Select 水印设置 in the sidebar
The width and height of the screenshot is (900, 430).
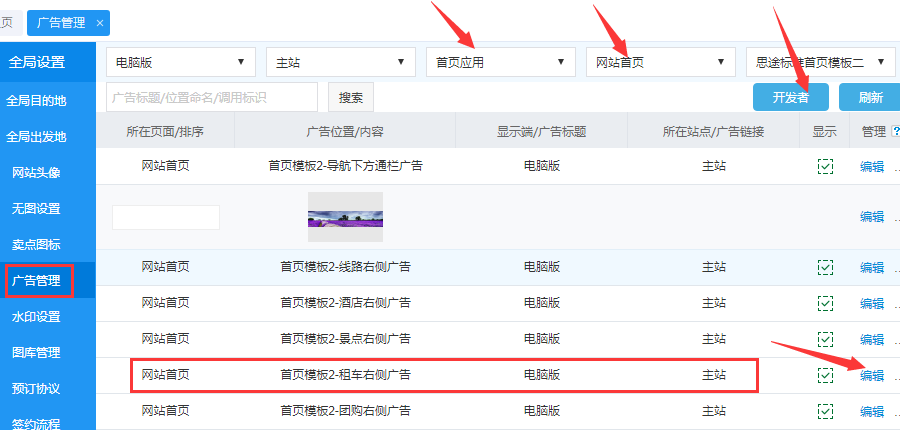point(36,317)
